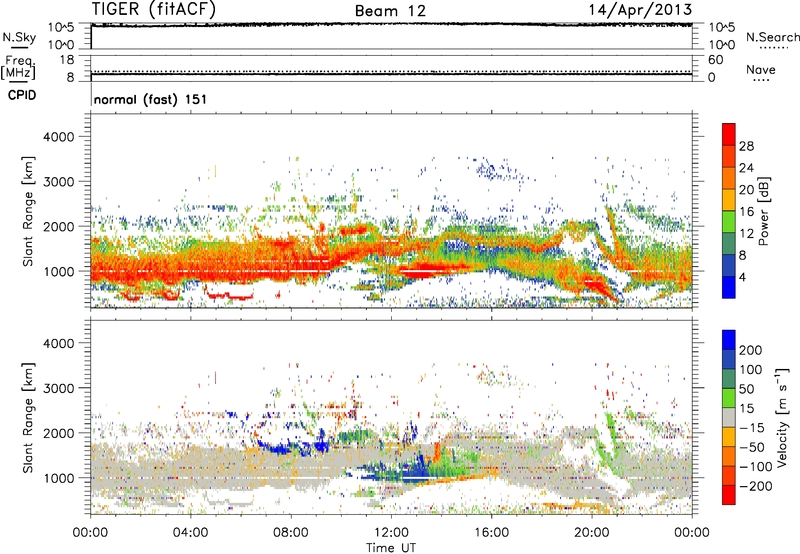This screenshot has width=800, height=554.
Task: Click the gray -15 to 15 velocity colorbar segment
Action: point(729,417)
